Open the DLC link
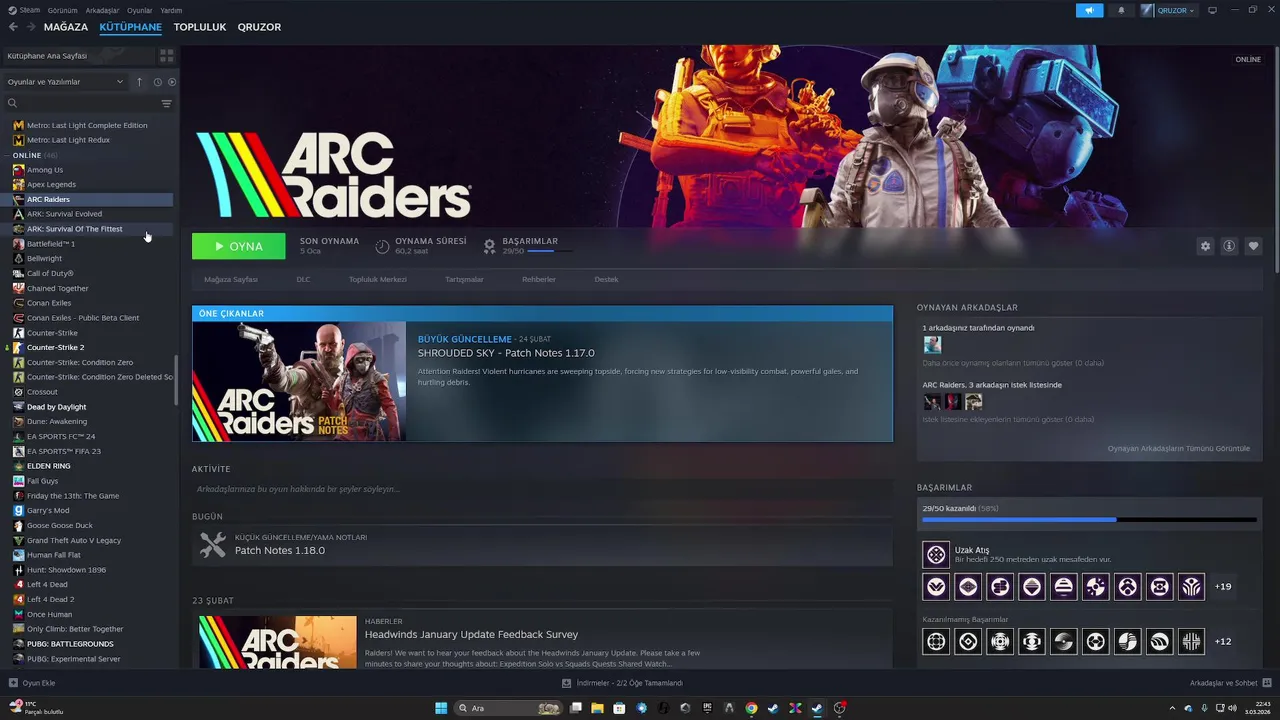Image resolution: width=1280 pixels, height=720 pixels. coord(303,279)
